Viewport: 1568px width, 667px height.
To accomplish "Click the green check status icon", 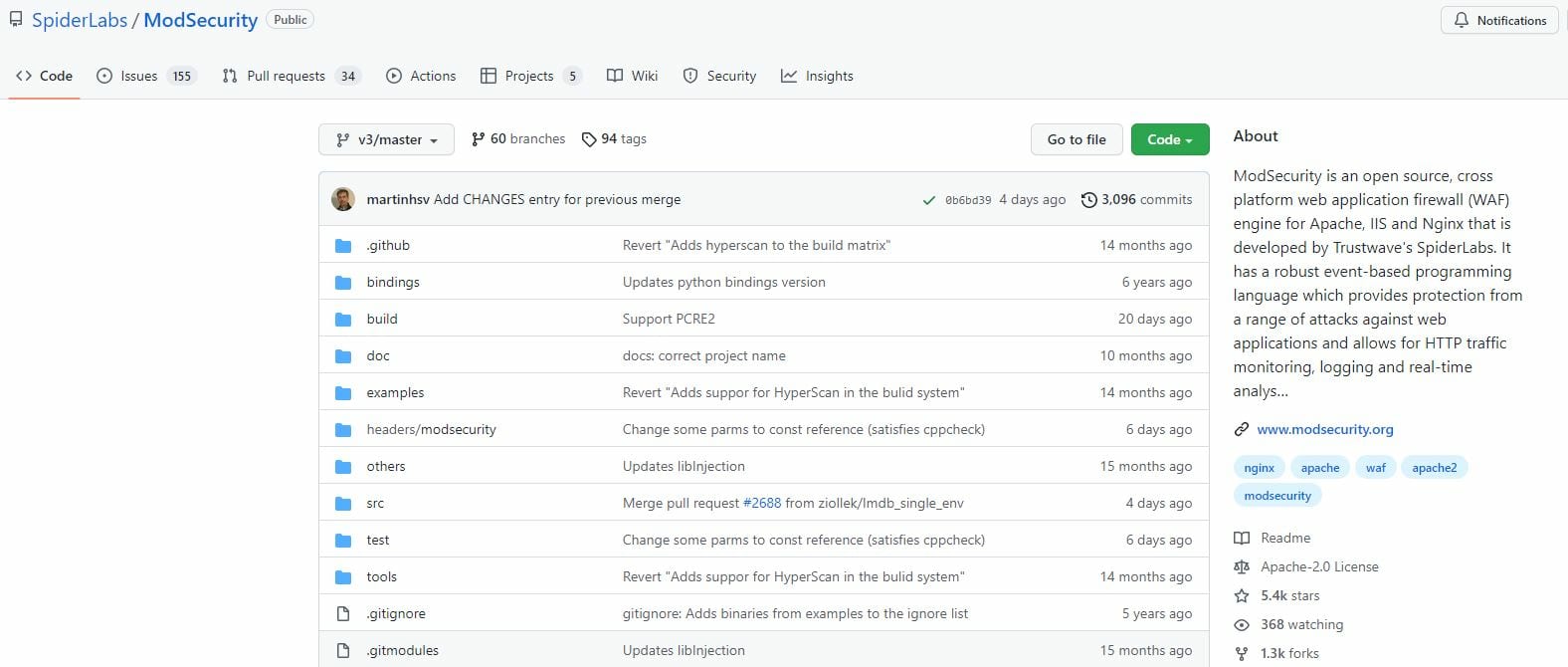I will click(928, 200).
